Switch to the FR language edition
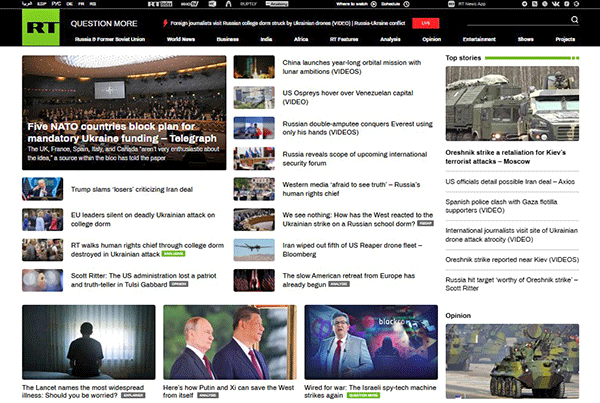Screen dimensions: 600x403 [81, 4]
